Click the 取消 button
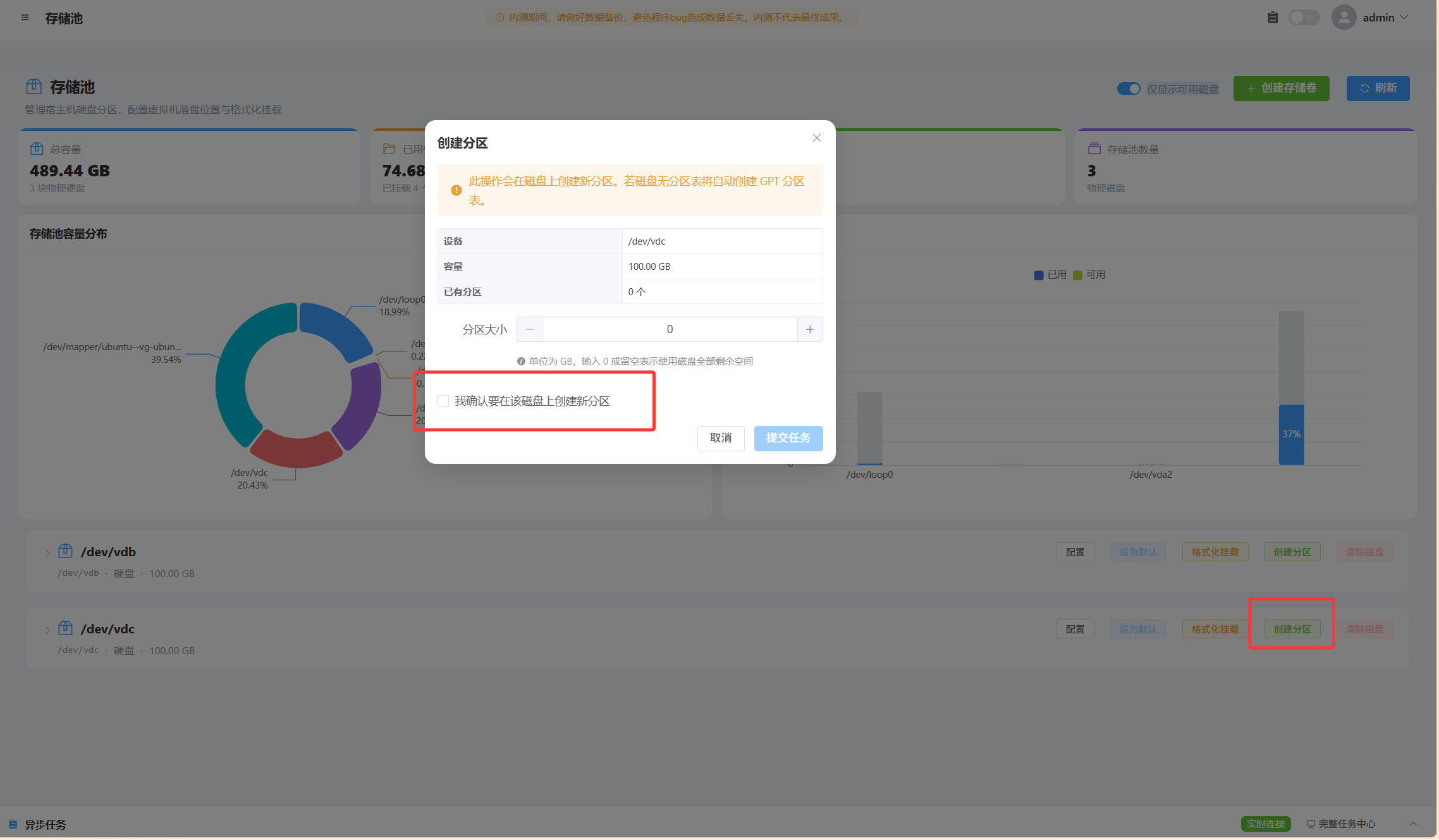This screenshot has width=1439, height=840. (x=721, y=438)
